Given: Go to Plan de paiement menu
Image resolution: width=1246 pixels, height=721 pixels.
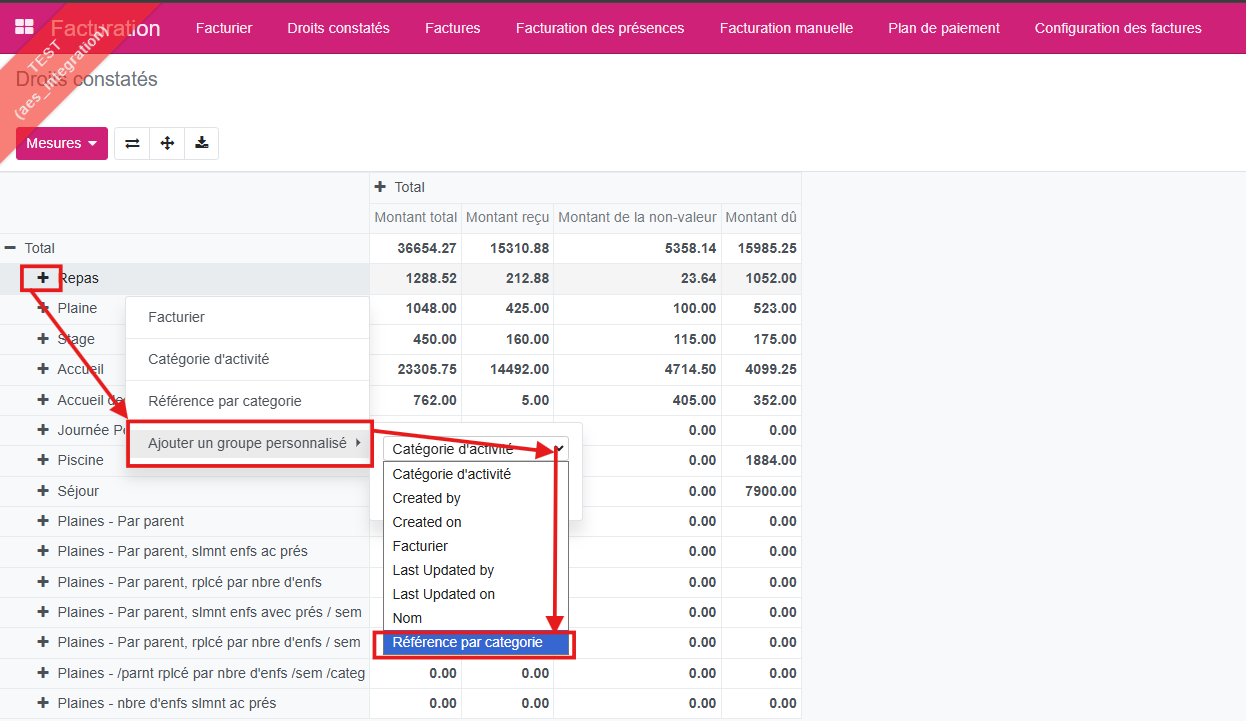Looking at the screenshot, I should tap(944, 28).
